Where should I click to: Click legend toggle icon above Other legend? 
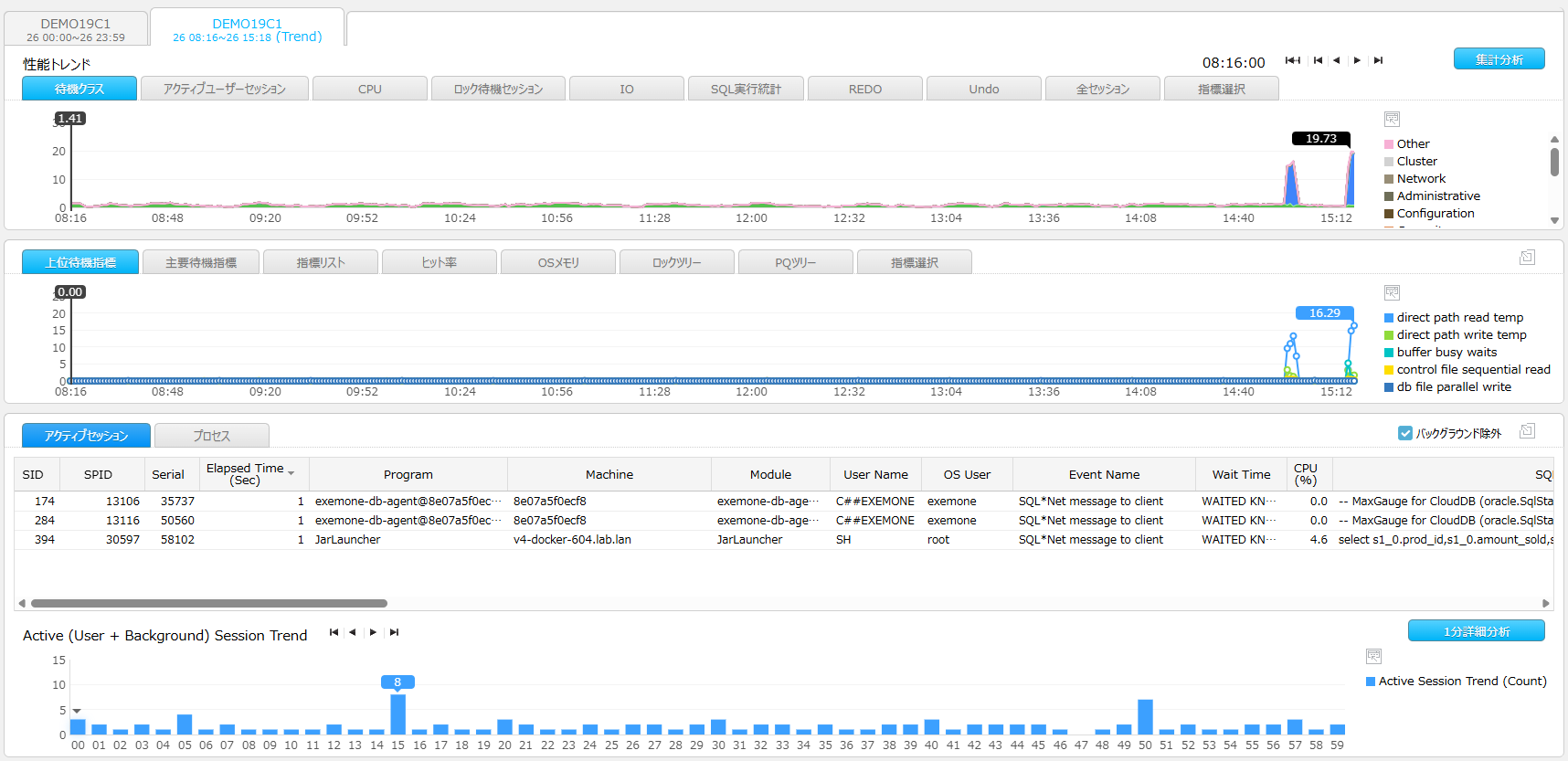pos(1392,120)
